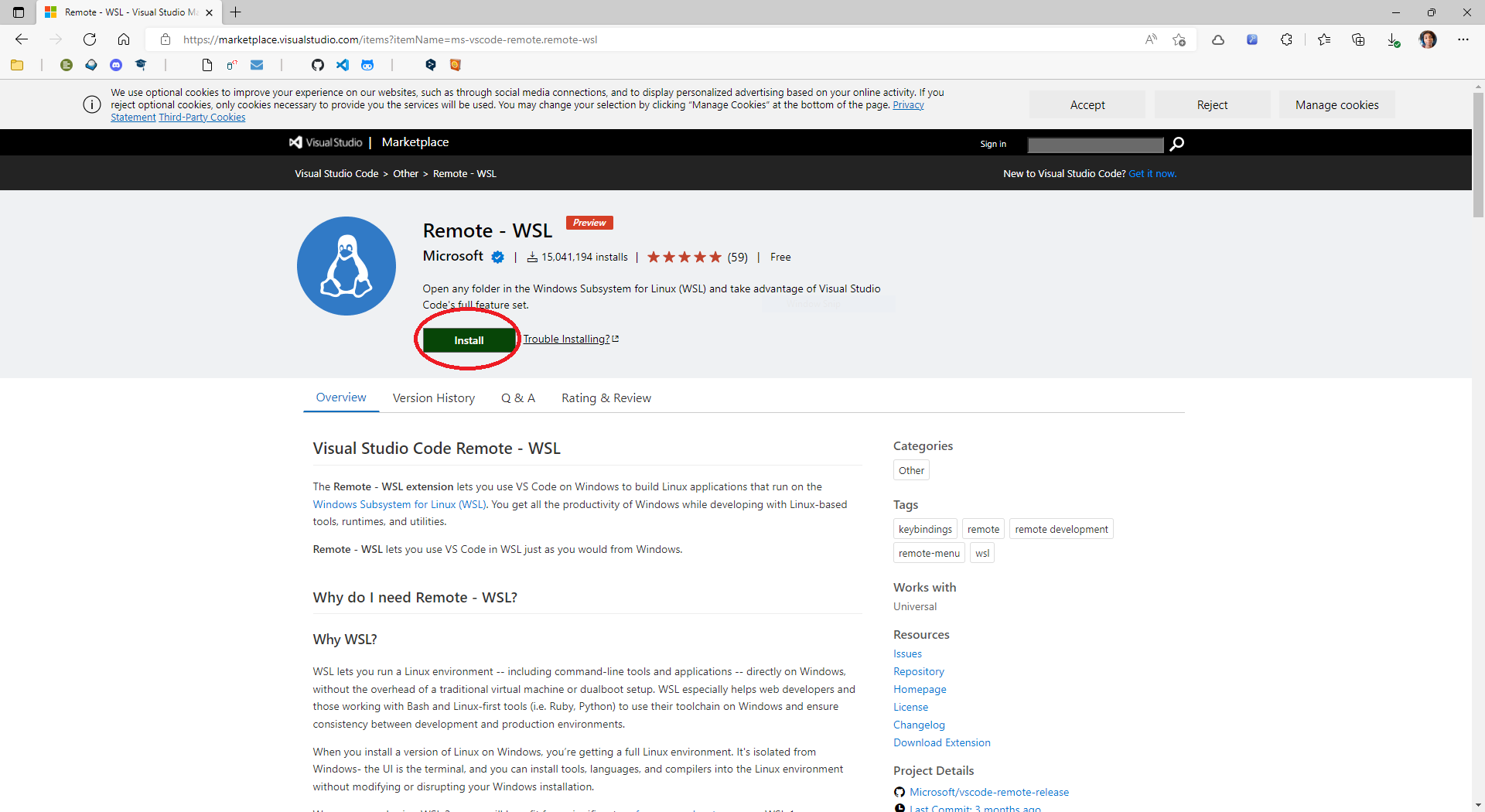Open the Q & A tab
The width and height of the screenshot is (1485, 812).
point(518,397)
